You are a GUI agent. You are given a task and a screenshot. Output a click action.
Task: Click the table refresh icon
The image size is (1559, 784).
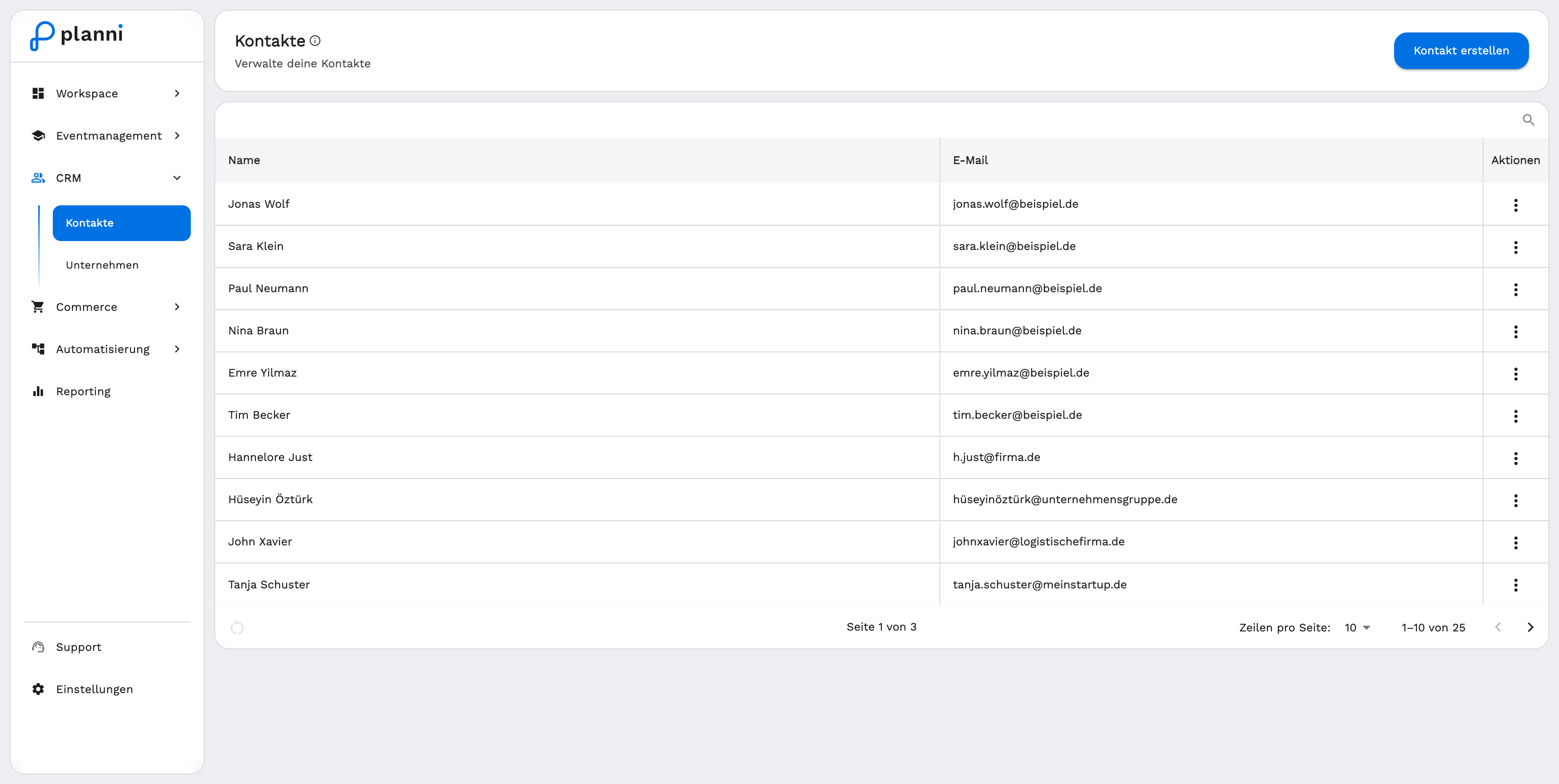coord(237,627)
